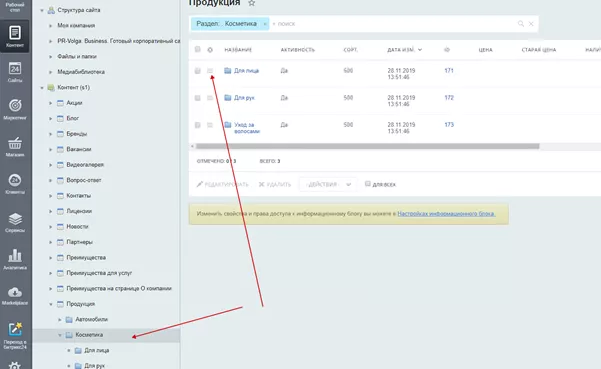Clear the search filter with X icon
601x369 pixels.
(x=531, y=24)
